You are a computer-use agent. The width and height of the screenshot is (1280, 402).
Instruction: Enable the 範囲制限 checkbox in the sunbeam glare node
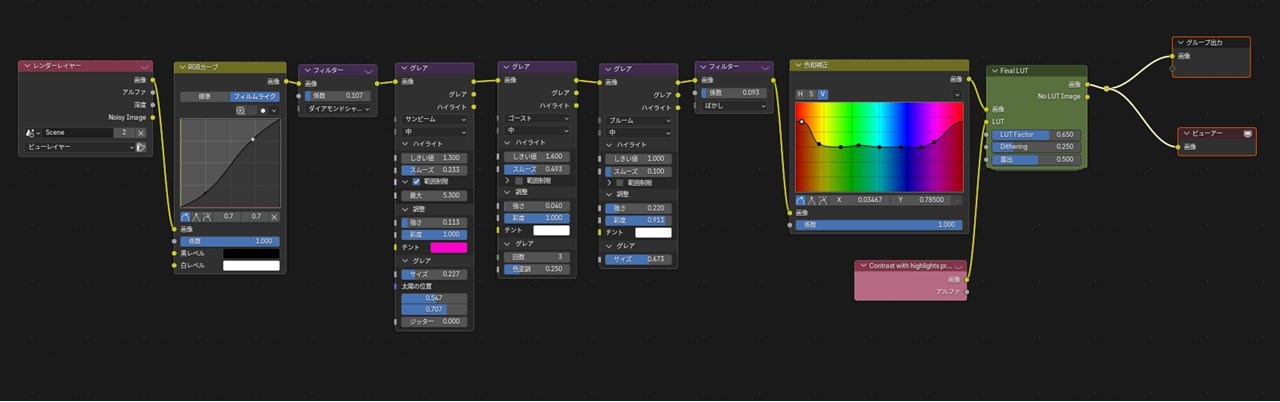pyautogui.click(x=416, y=182)
